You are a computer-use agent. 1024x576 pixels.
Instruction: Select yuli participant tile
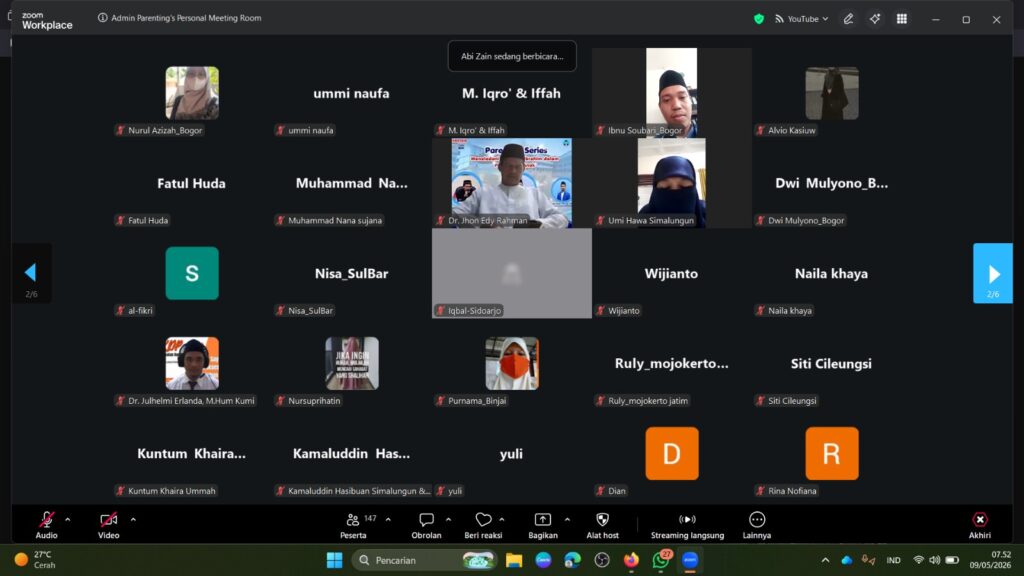pos(511,453)
